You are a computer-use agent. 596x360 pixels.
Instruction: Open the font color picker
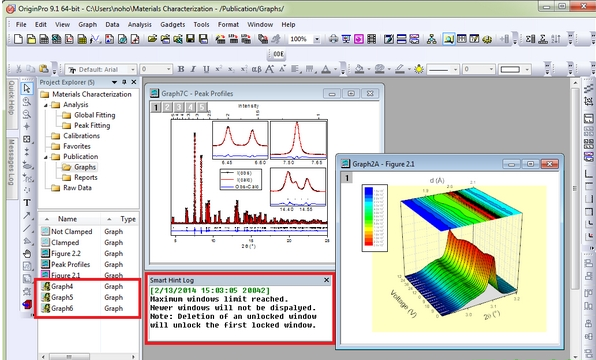(326, 69)
